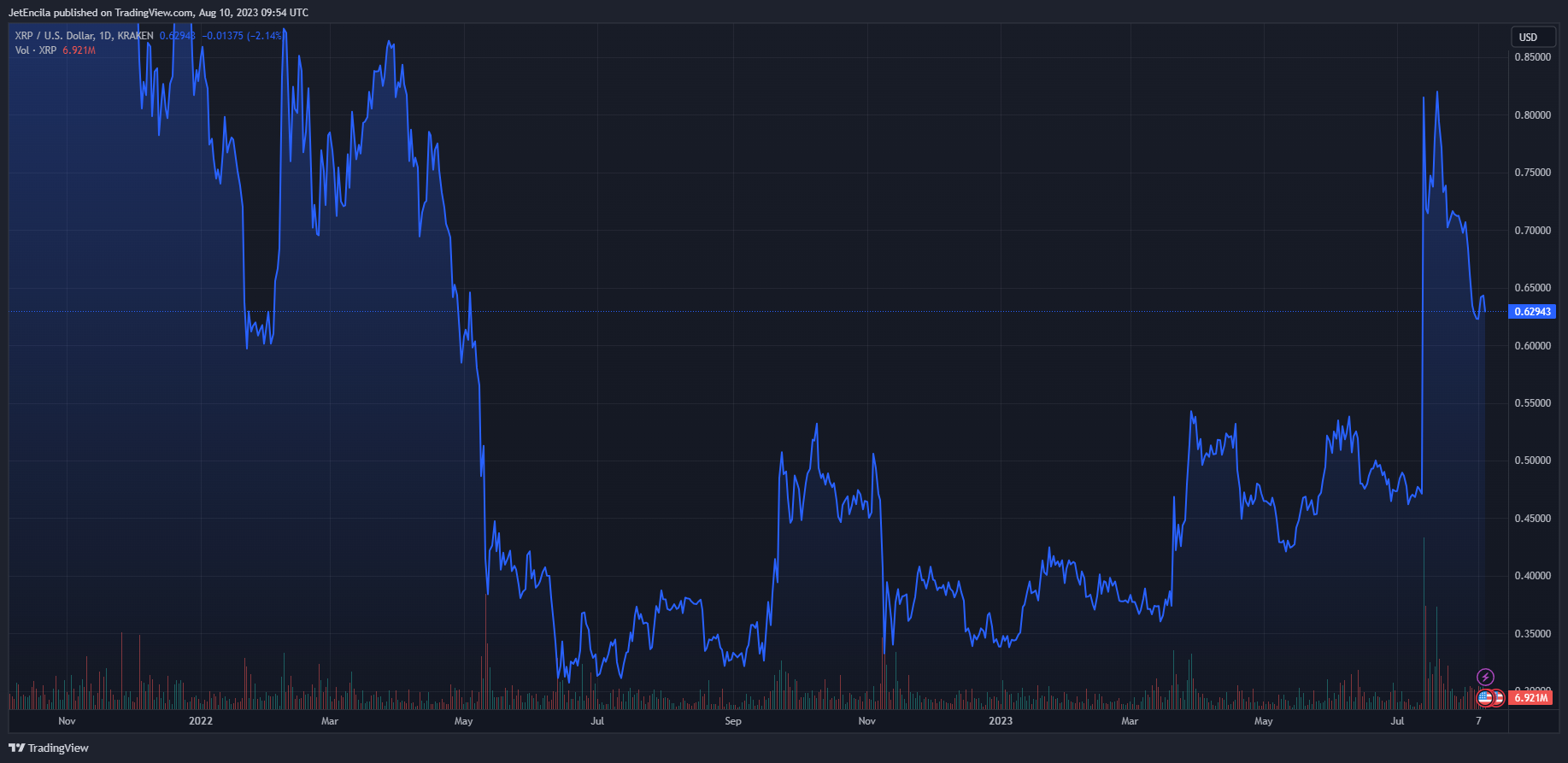The width and height of the screenshot is (1568, 763).
Task: Click the 0.45000 price axis label
Action: [1533, 519]
